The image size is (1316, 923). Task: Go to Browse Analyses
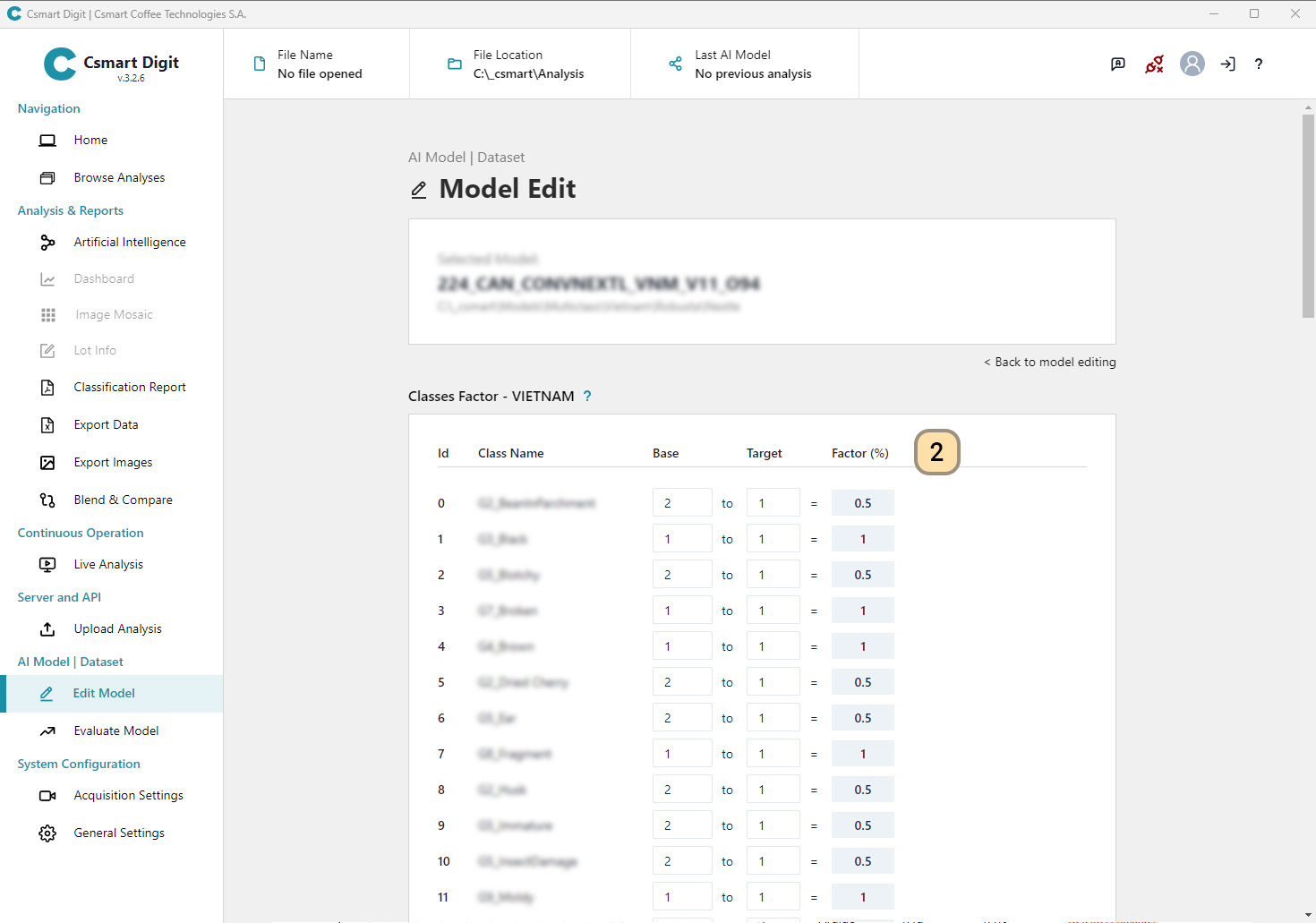(x=119, y=178)
